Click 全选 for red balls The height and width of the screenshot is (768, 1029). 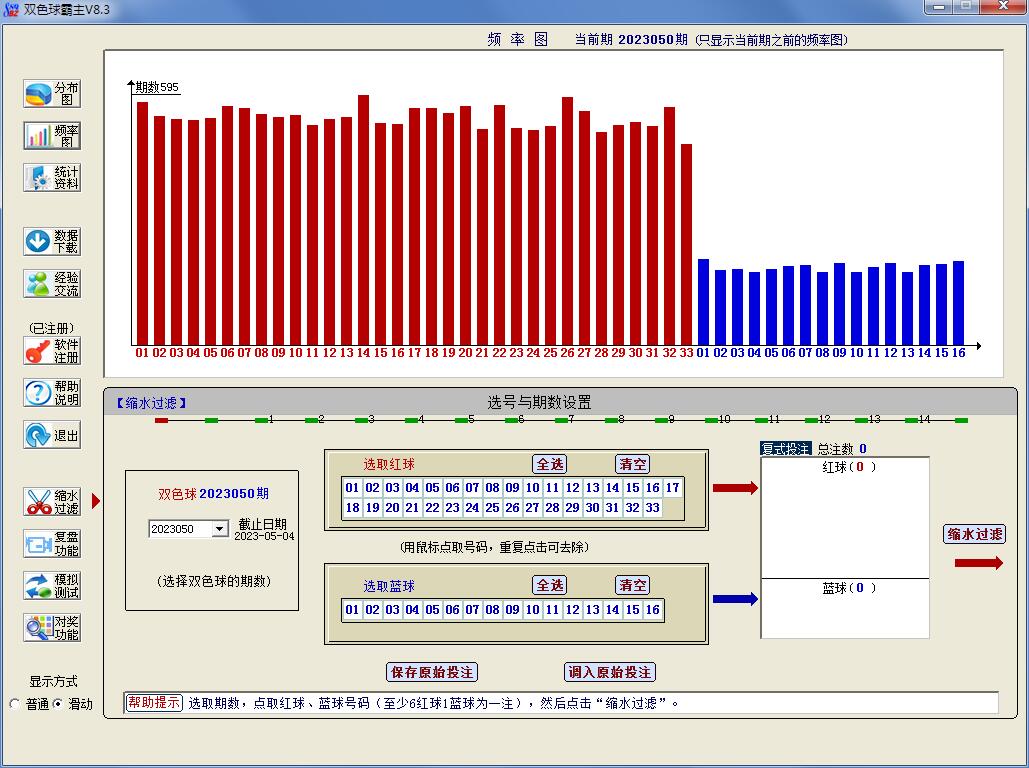[550, 464]
